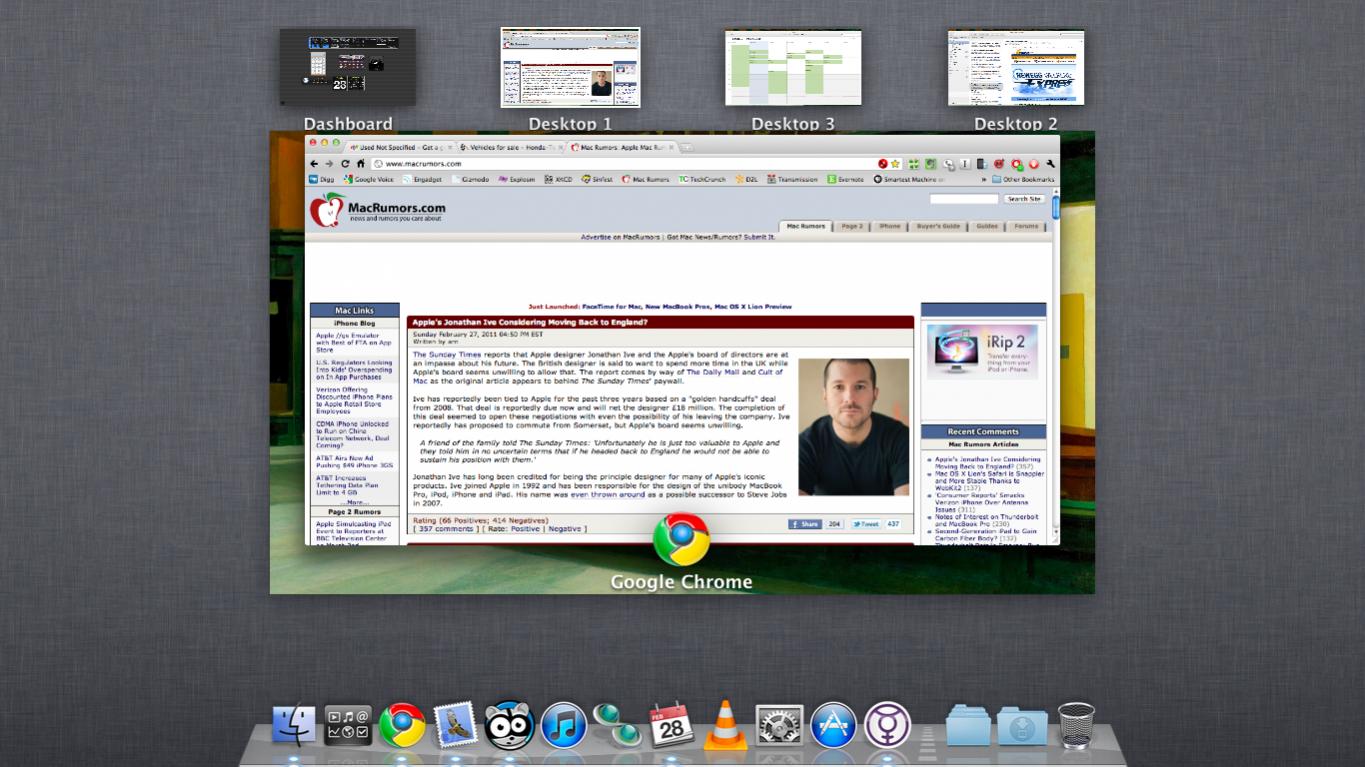Click the Jonathan Ive photo in the article
The image size is (1365, 767).
pyautogui.click(x=854, y=427)
